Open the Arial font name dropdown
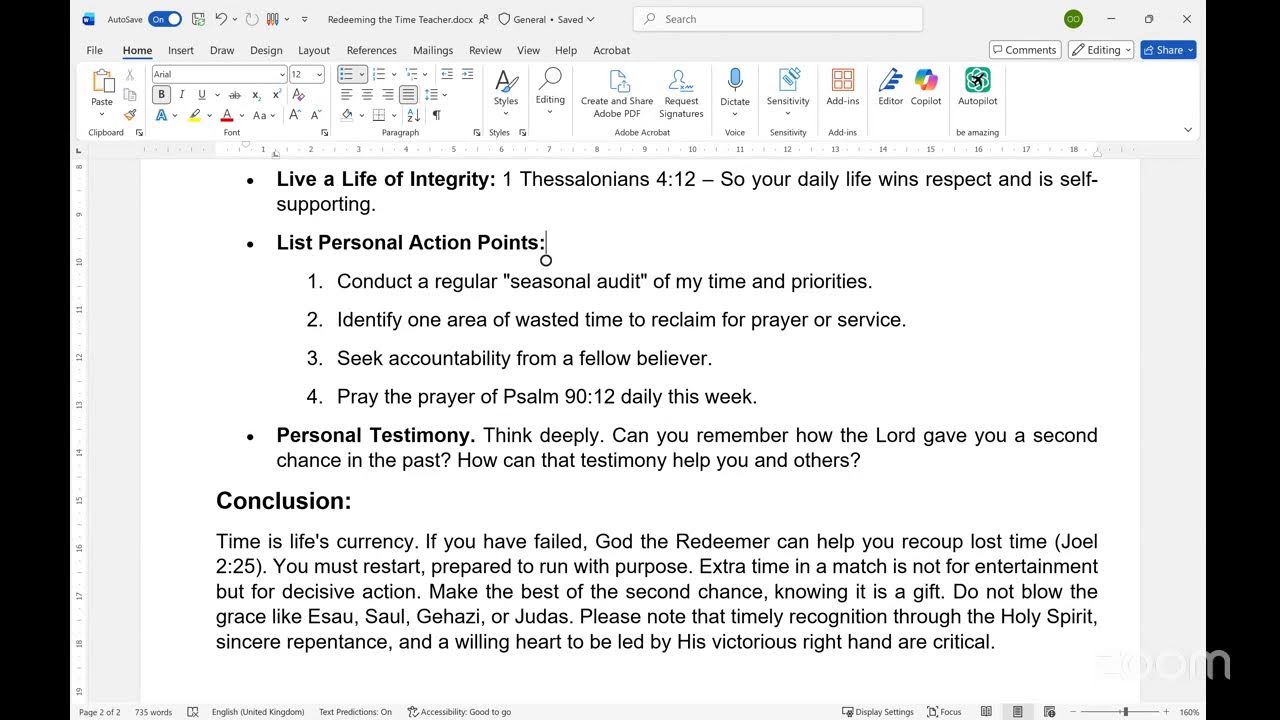 point(281,75)
